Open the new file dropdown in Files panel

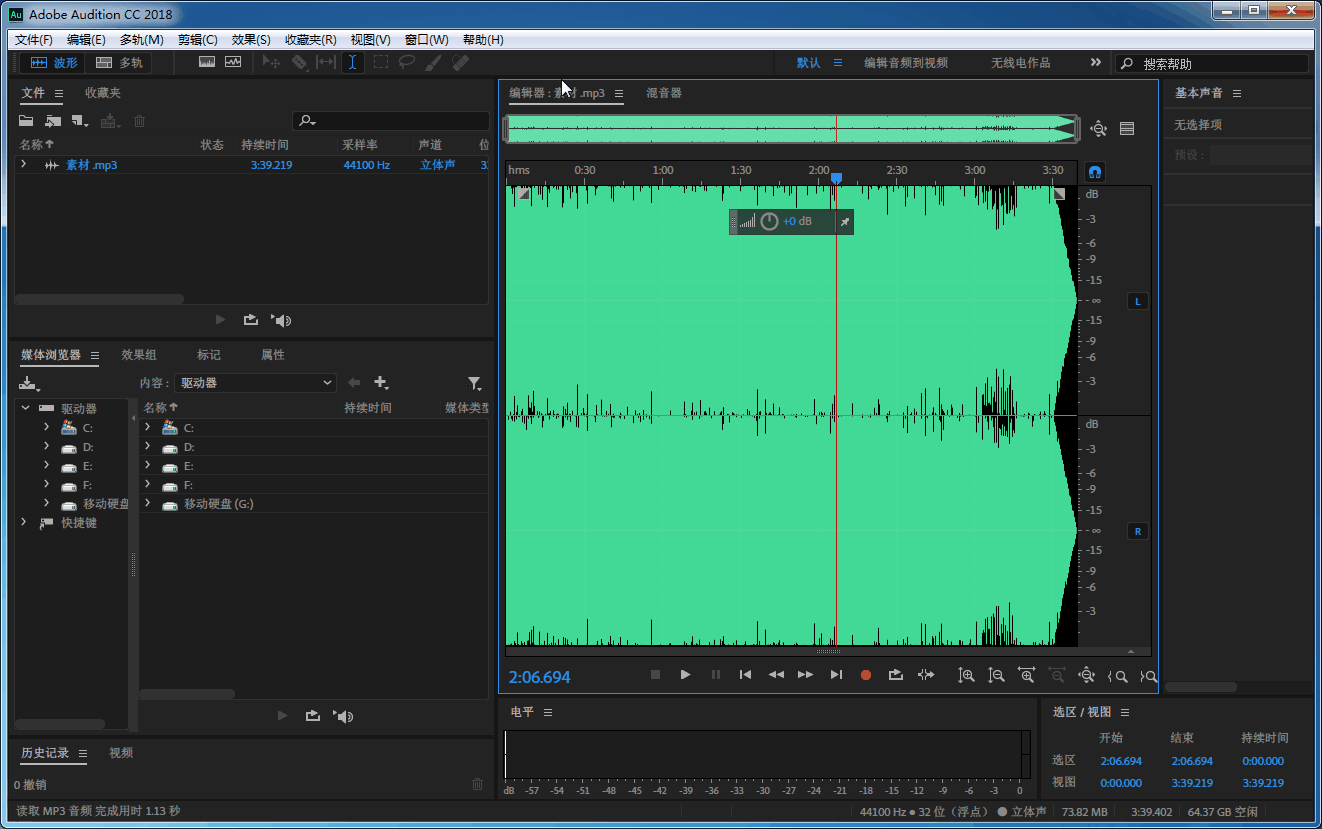point(80,121)
